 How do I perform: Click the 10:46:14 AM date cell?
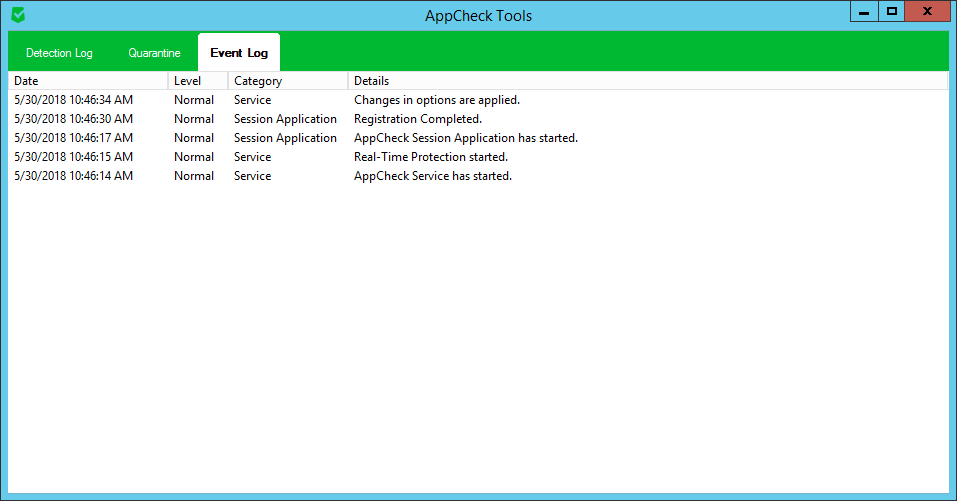pos(74,176)
